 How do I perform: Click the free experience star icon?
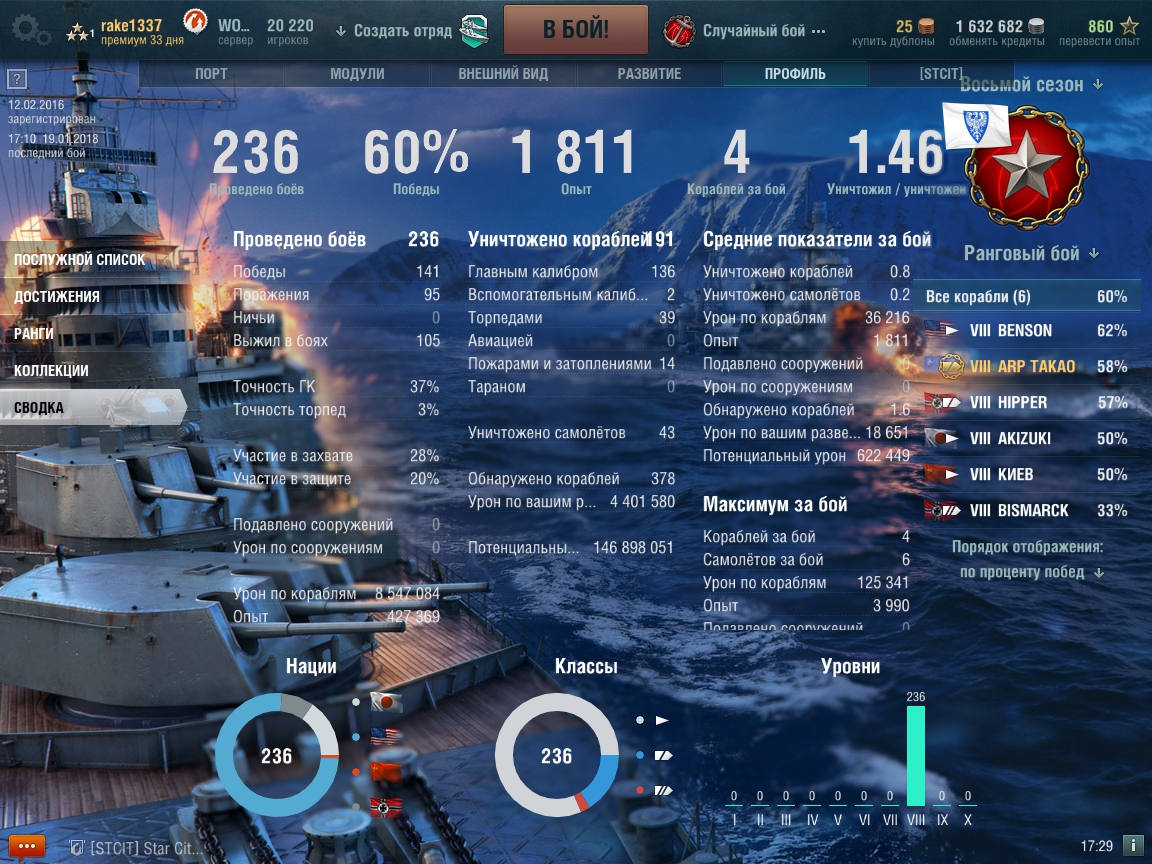[1128, 26]
